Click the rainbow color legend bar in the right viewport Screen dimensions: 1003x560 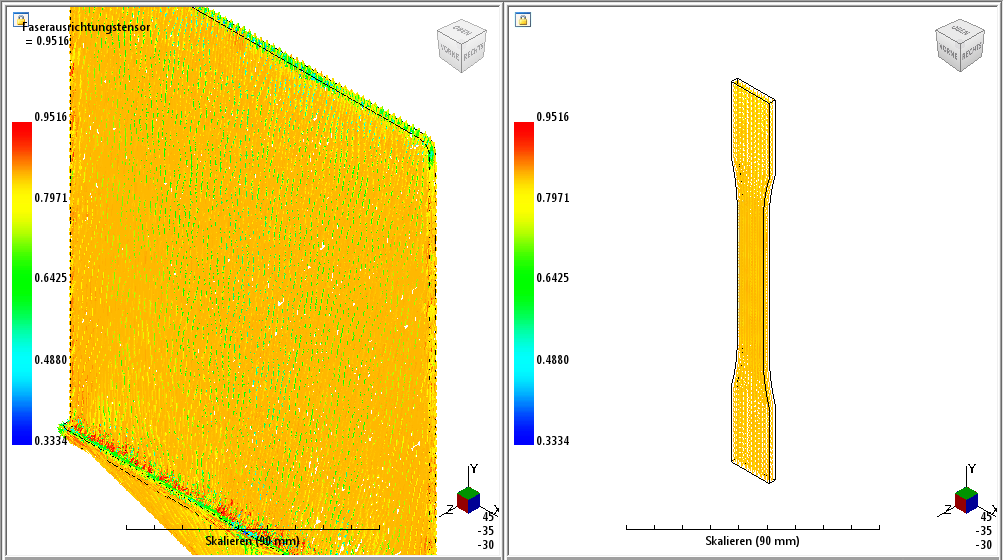click(524, 283)
